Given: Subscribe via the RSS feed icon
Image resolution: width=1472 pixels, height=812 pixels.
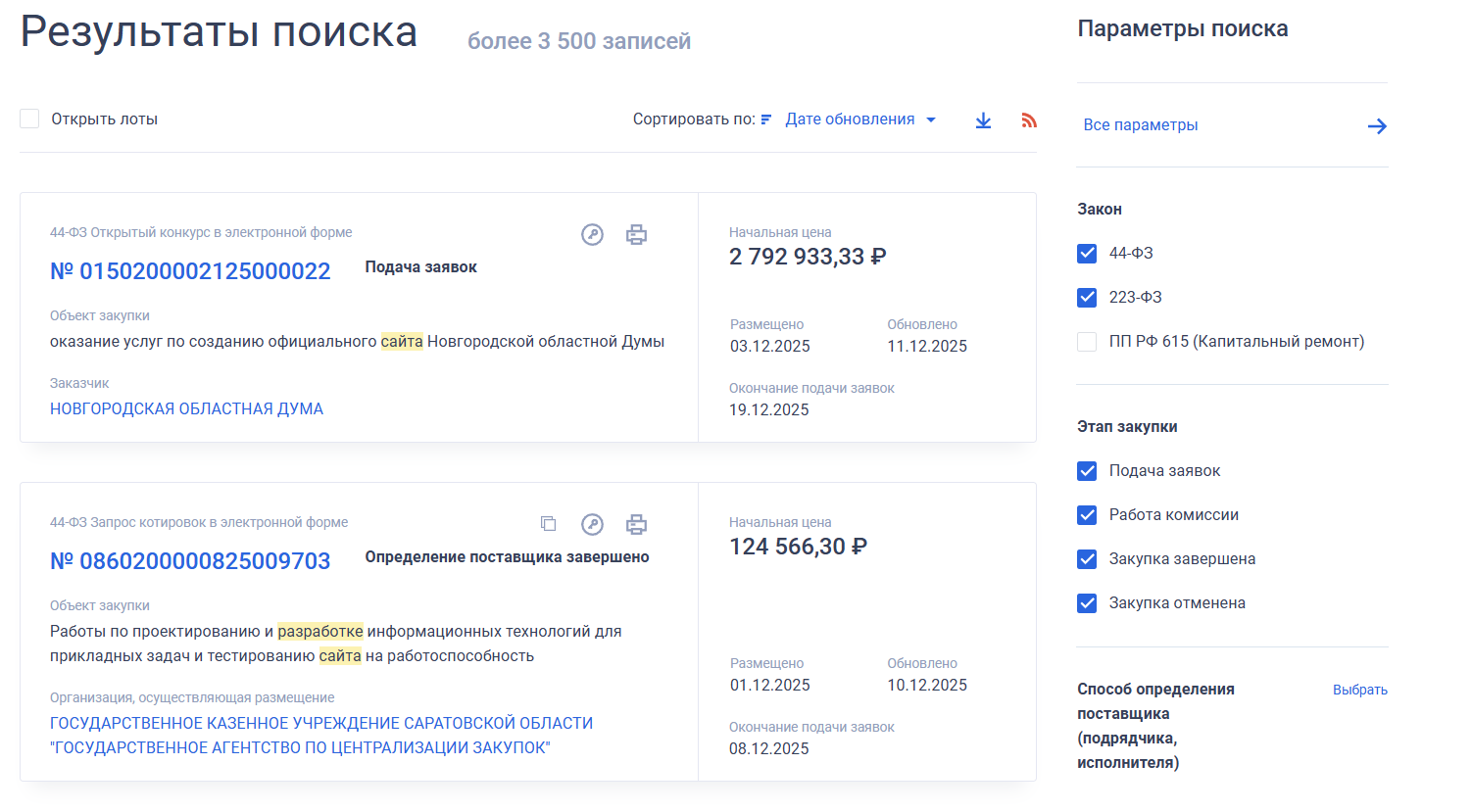Looking at the screenshot, I should coord(1029,119).
